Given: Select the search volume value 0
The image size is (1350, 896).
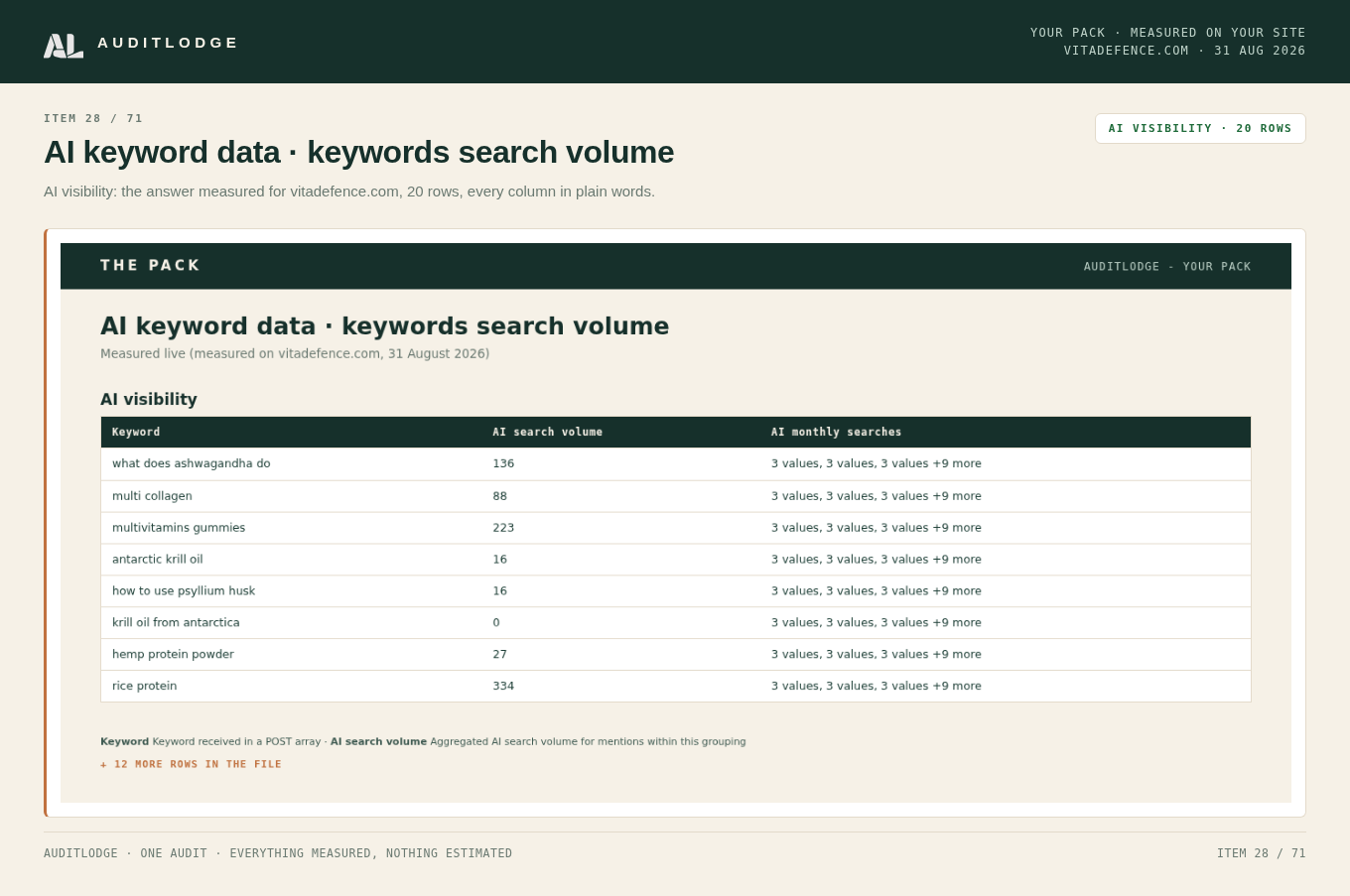Looking at the screenshot, I should 496,623.
